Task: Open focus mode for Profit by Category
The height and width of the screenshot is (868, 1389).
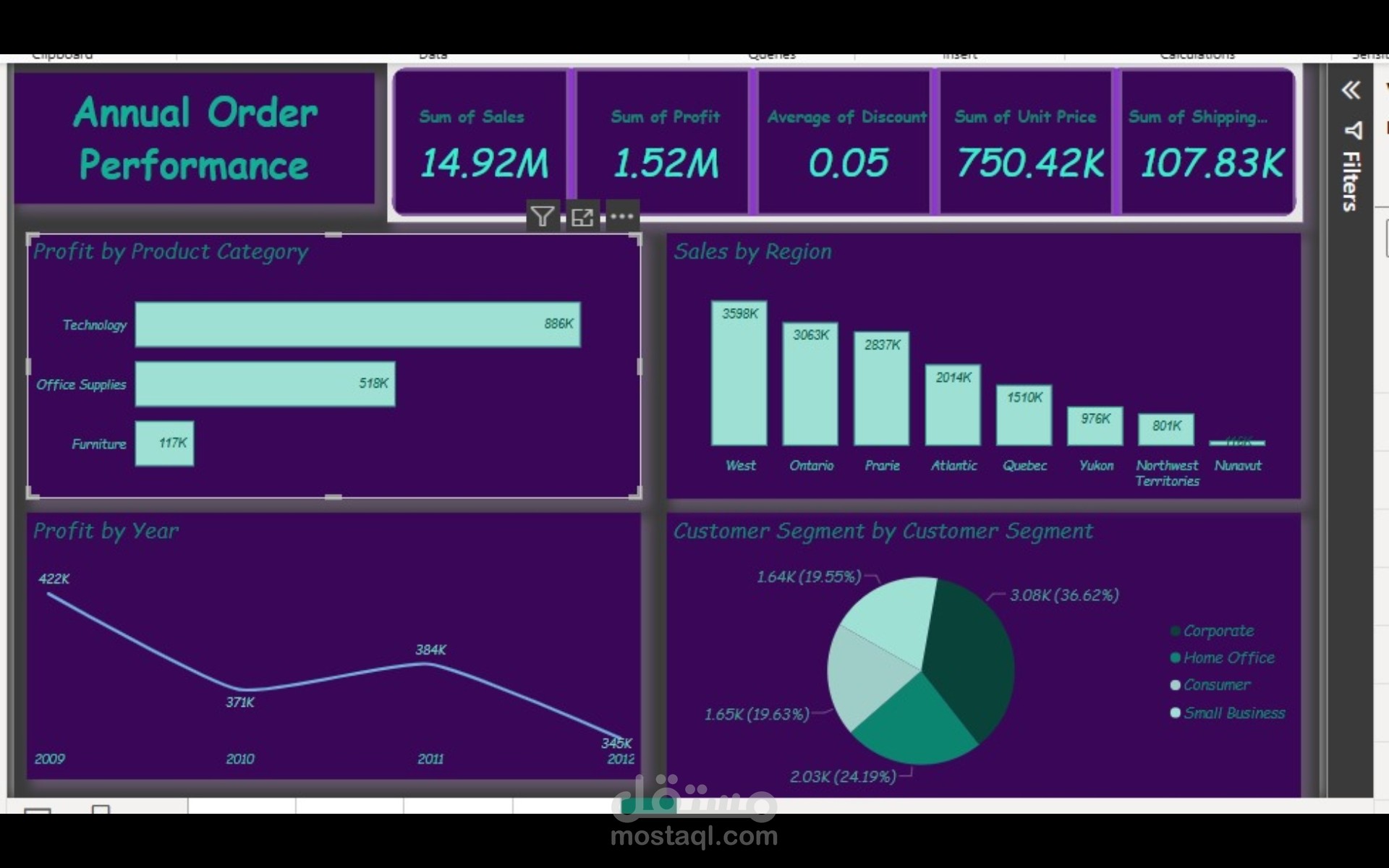Action: [582, 216]
